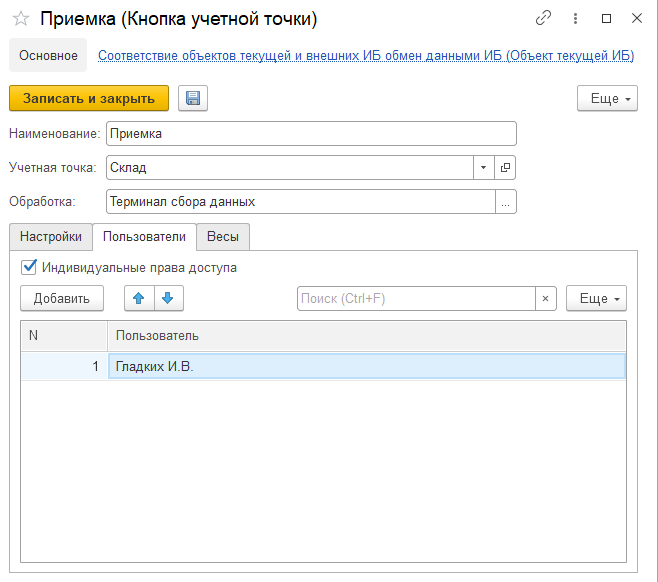Click the floppy disk save icon
The height and width of the screenshot is (582, 658).
tap(192, 98)
